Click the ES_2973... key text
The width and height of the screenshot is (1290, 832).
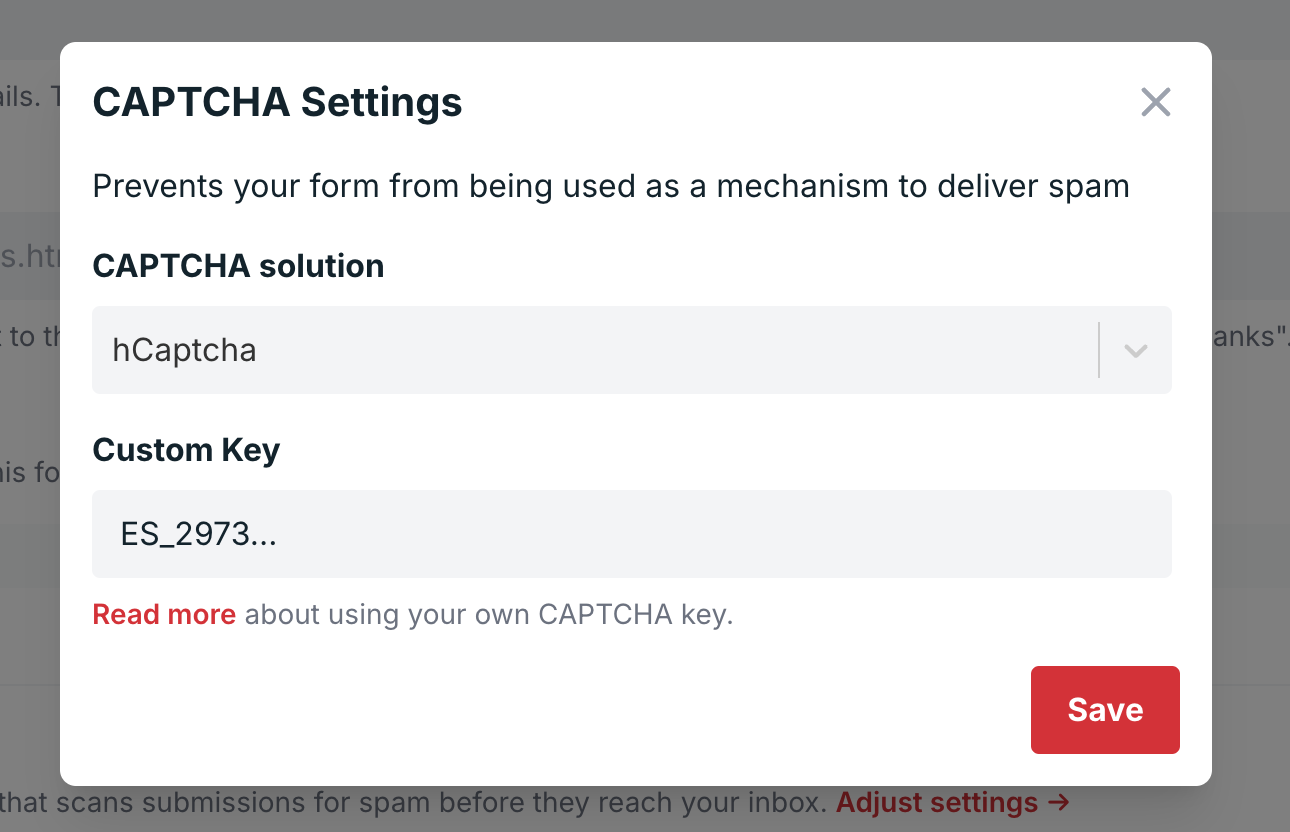click(198, 534)
